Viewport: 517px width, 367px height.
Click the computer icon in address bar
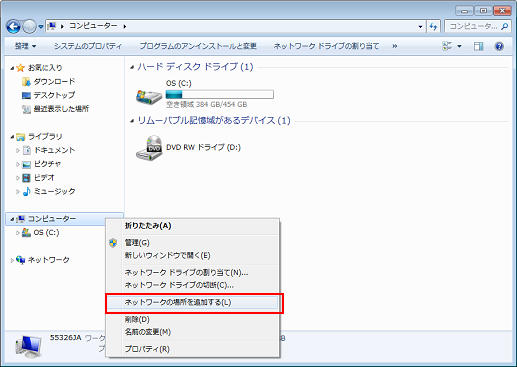point(51,26)
